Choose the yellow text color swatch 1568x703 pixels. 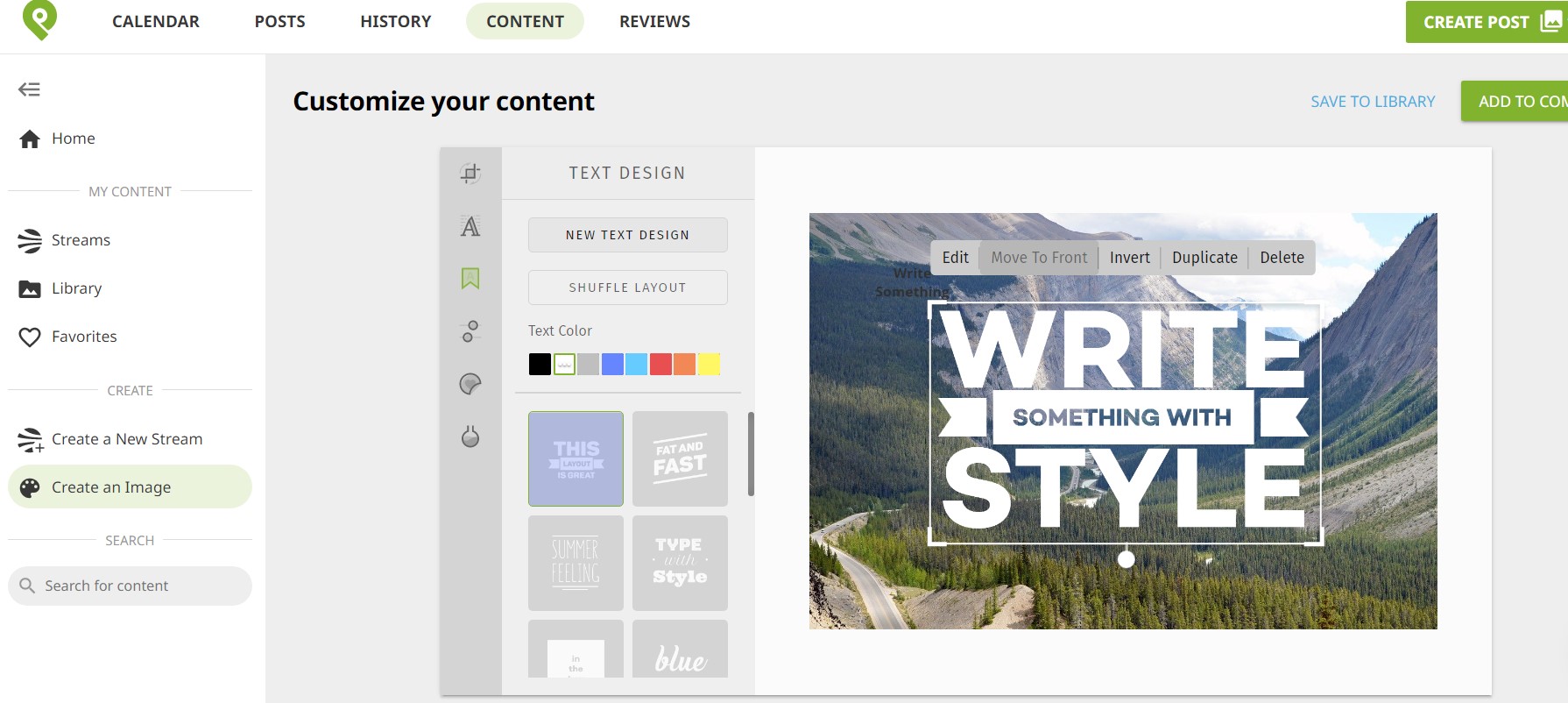point(709,364)
